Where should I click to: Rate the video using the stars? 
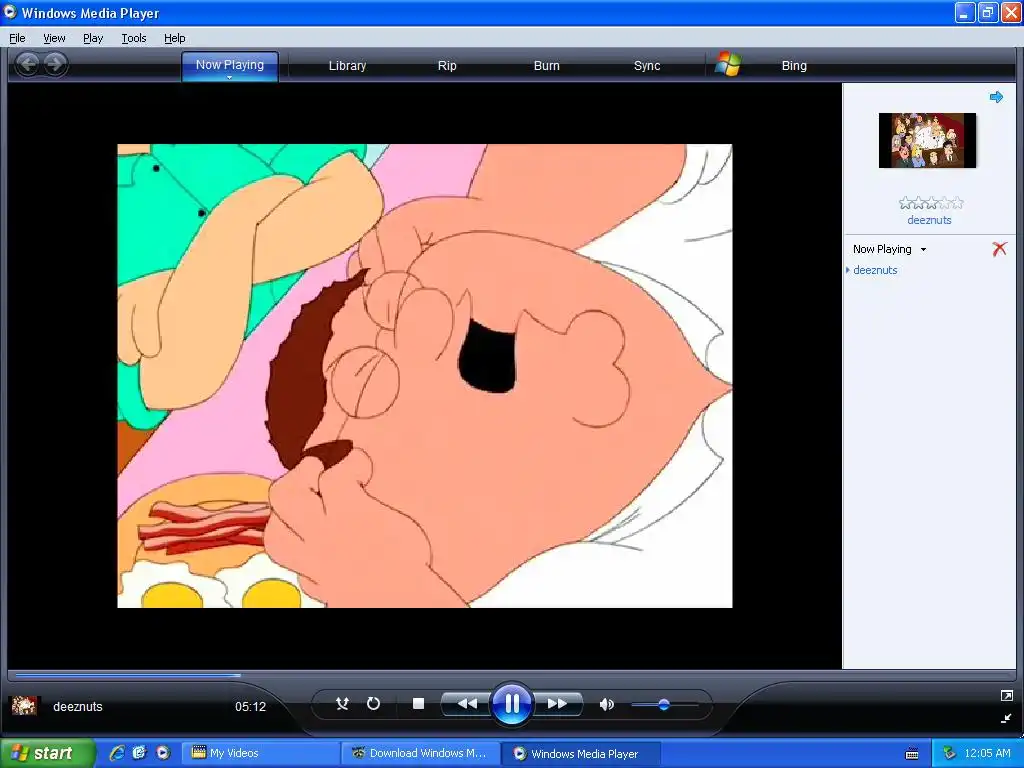[931, 203]
